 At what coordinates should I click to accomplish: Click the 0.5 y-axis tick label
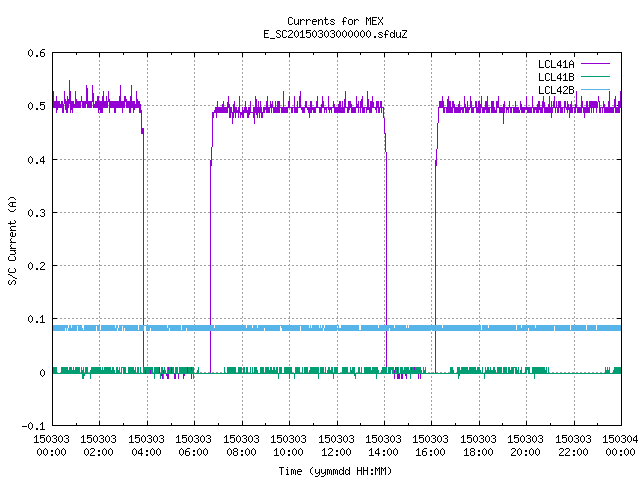pyautogui.click(x=37, y=106)
